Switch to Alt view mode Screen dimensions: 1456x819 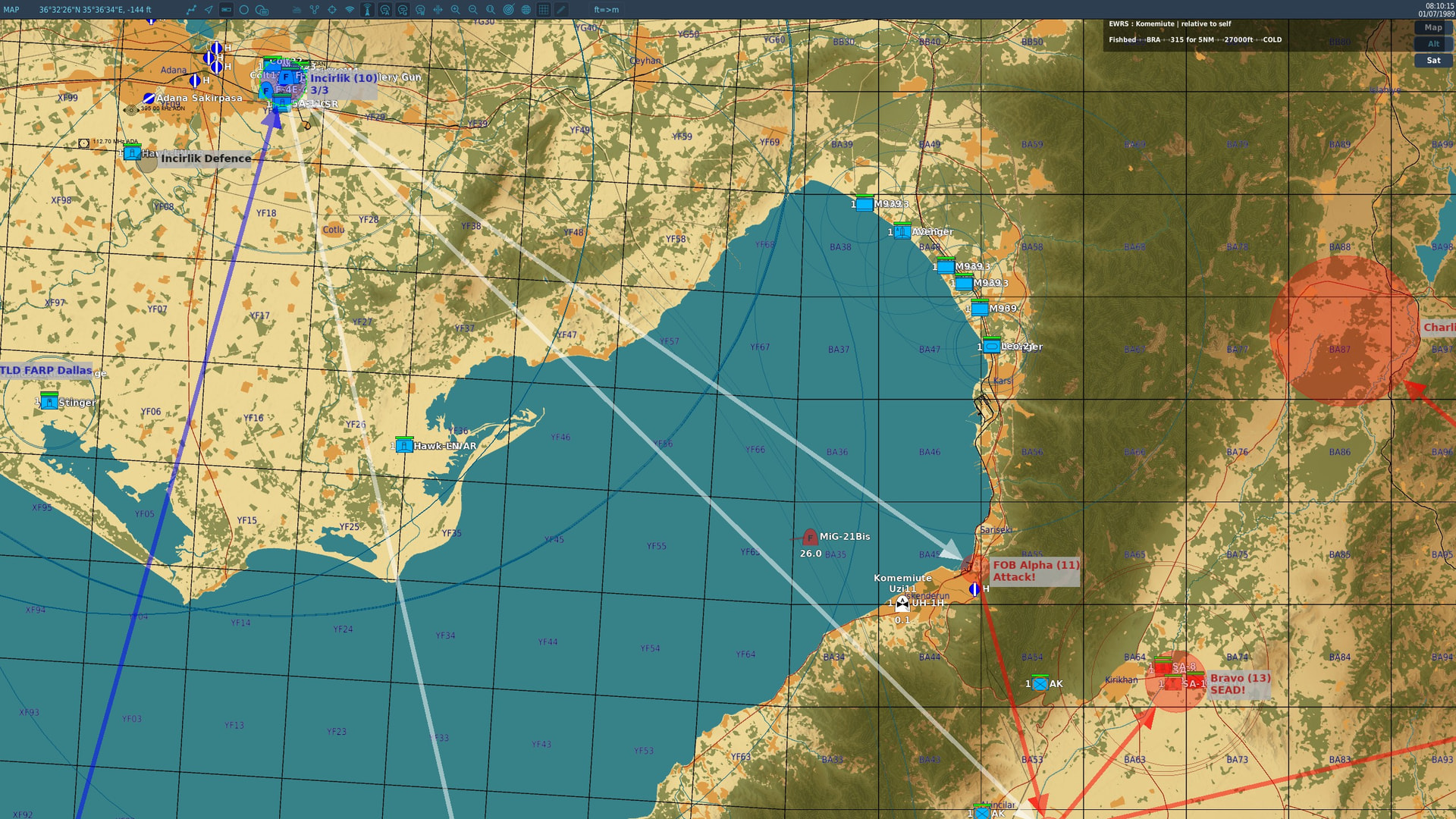click(x=1432, y=44)
